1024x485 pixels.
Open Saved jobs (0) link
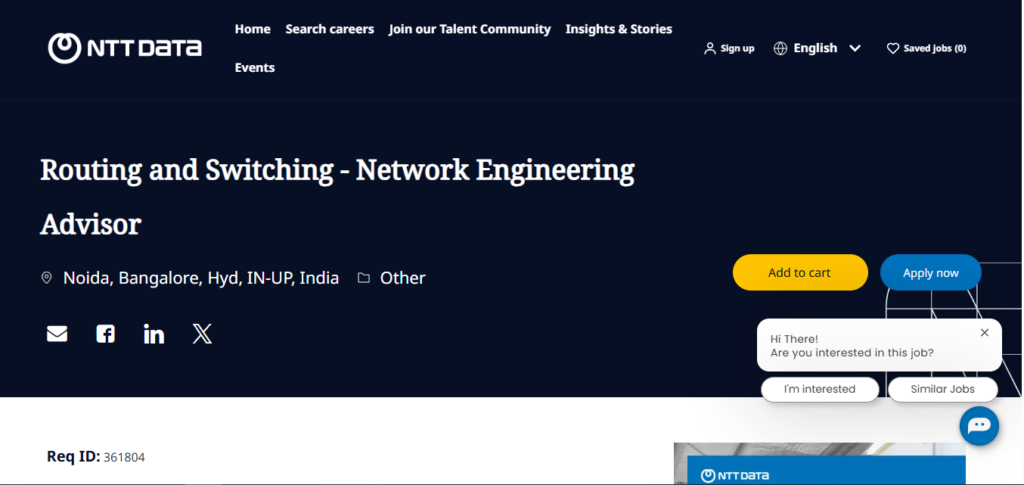(935, 48)
